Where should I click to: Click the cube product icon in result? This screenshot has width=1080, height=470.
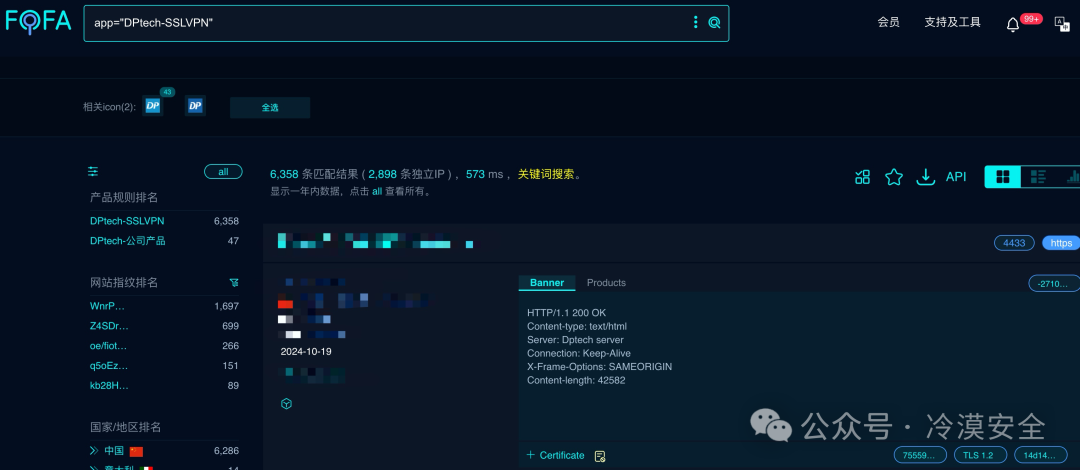287,404
